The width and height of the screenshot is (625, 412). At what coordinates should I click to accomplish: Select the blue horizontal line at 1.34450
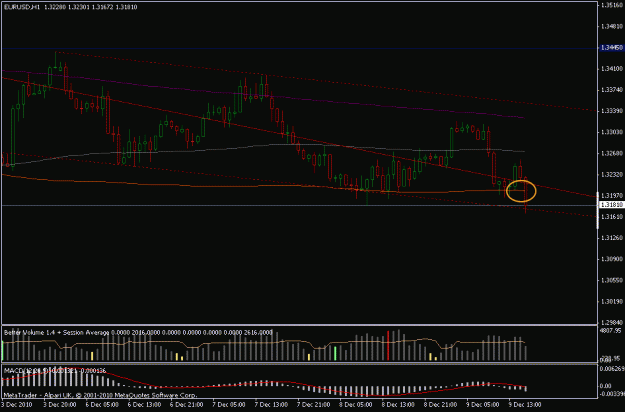[x=299, y=48]
